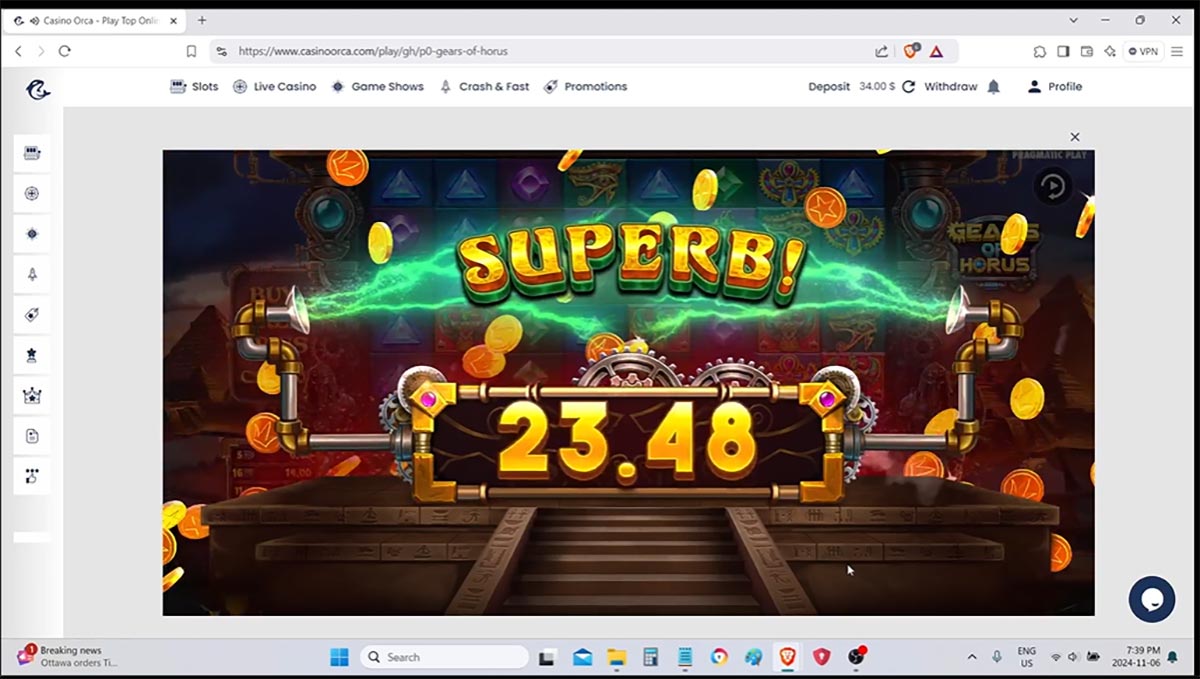Open the Brave Shields lion icon
1200x679 pixels.
coord(911,51)
